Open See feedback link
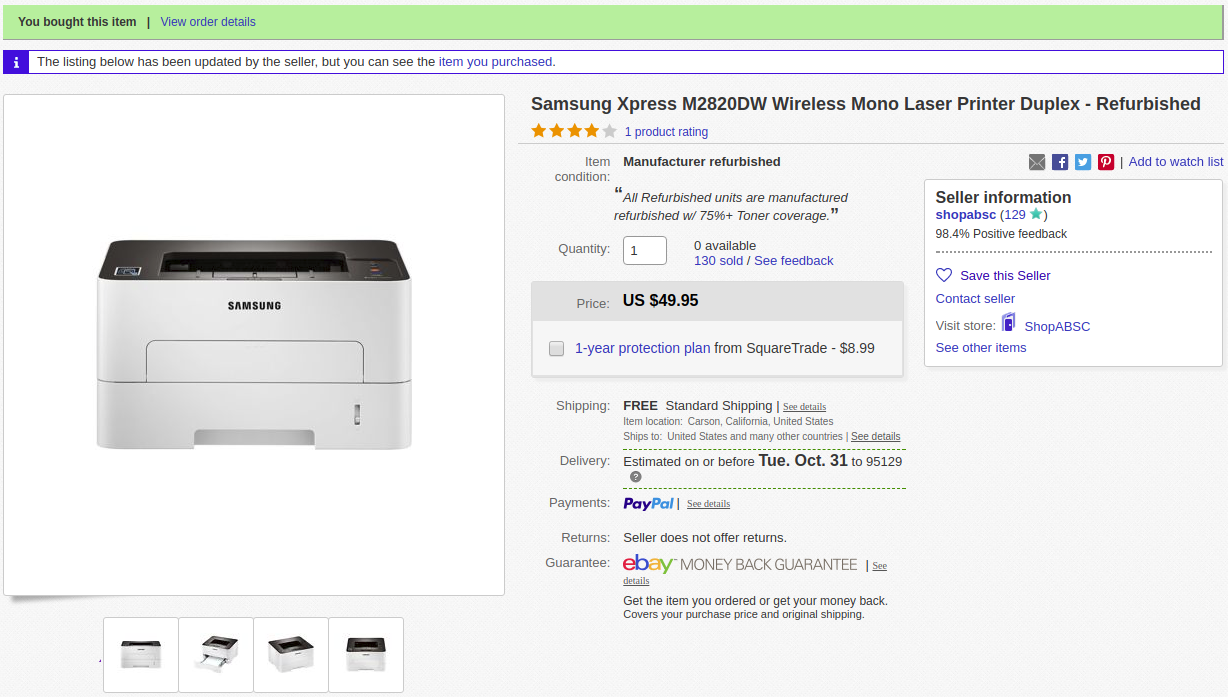The width and height of the screenshot is (1228, 697). pyautogui.click(x=794, y=261)
